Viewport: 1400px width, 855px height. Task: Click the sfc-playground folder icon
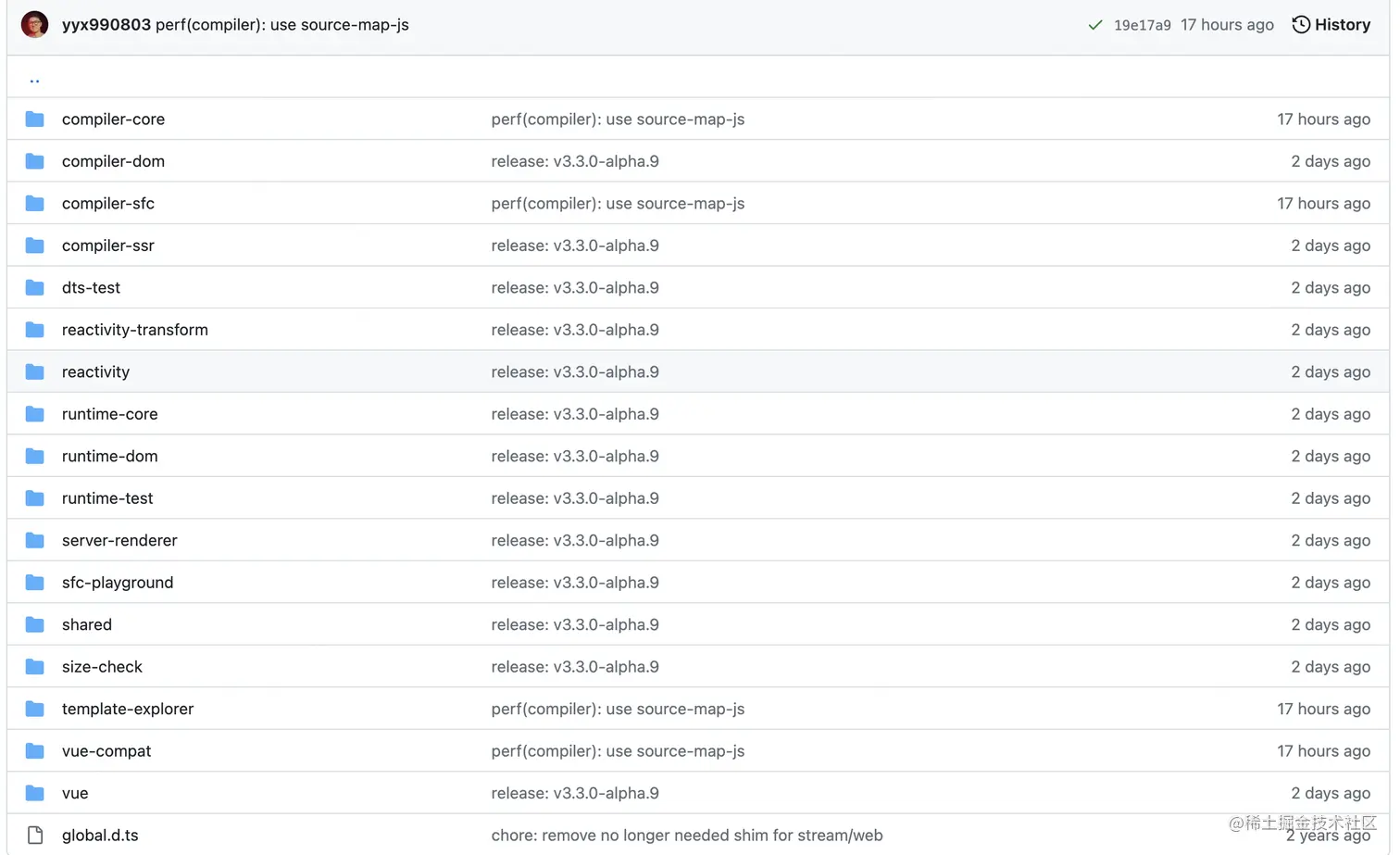point(35,583)
